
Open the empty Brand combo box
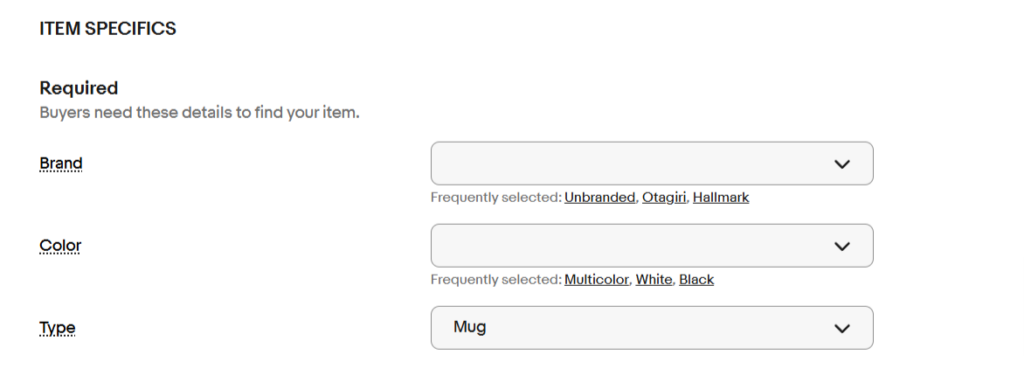pyautogui.click(x=652, y=163)
